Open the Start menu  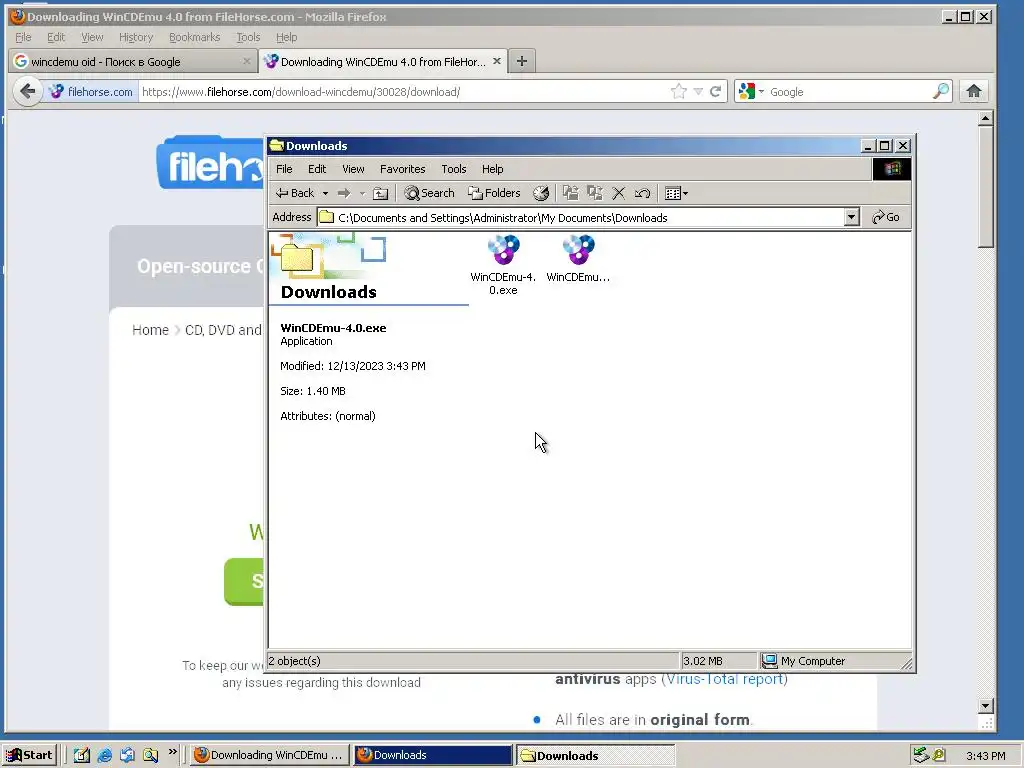coord(30,755)
